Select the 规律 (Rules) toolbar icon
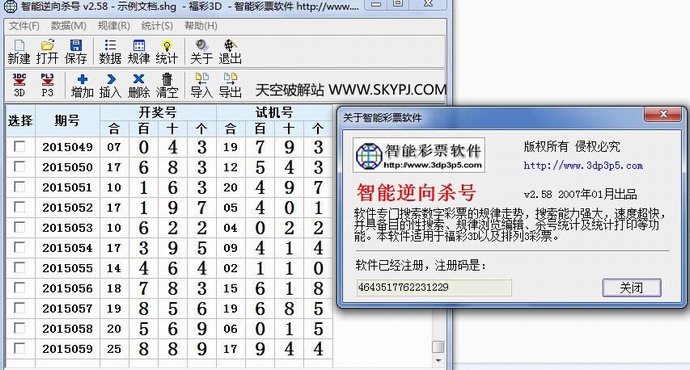This screenshot has width=690, height=370. click(139, 51)
